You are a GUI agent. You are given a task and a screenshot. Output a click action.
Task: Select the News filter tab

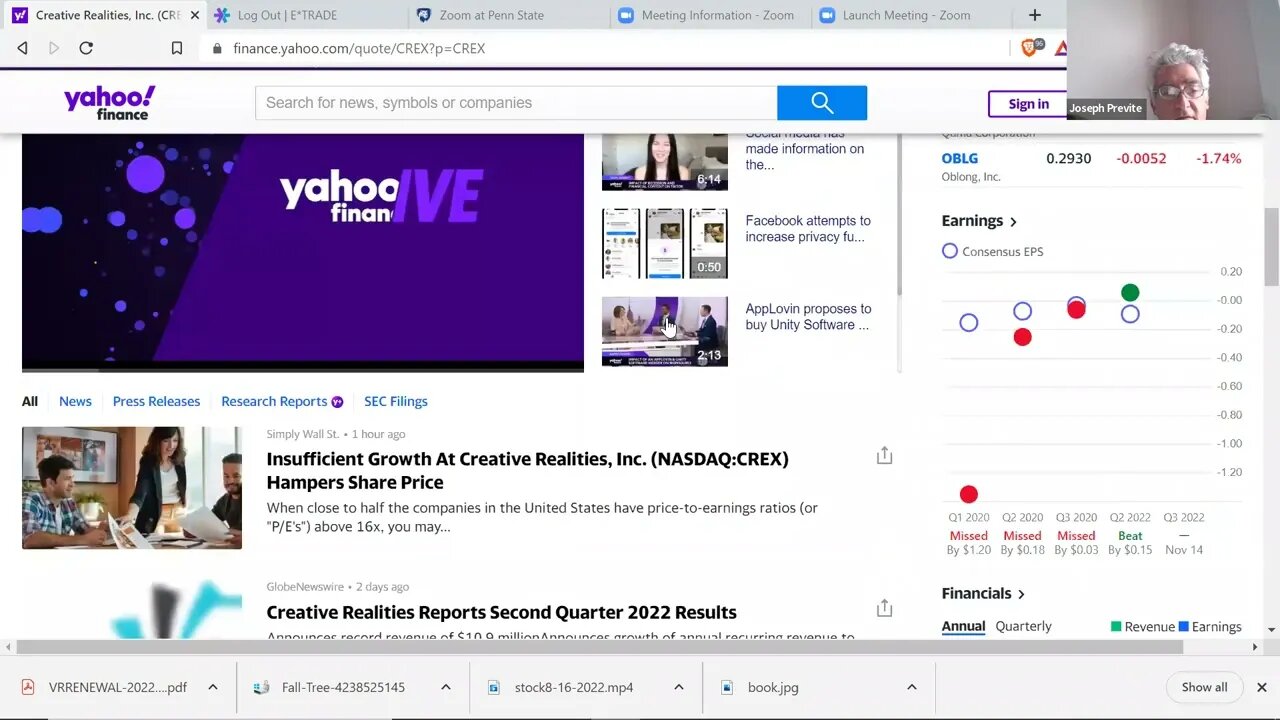pyautogui.click(x=75, y=401)
